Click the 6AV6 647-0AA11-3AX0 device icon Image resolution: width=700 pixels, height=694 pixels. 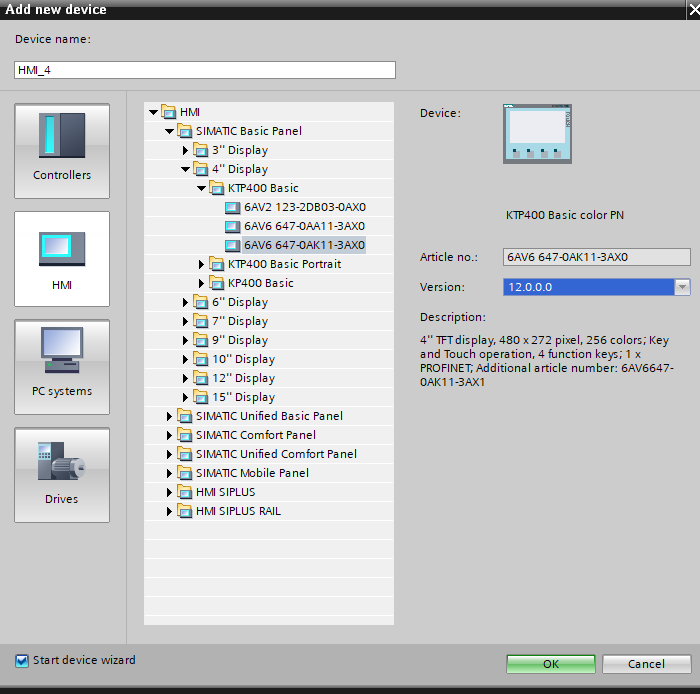pyautogui.click(x=232, y=226)
